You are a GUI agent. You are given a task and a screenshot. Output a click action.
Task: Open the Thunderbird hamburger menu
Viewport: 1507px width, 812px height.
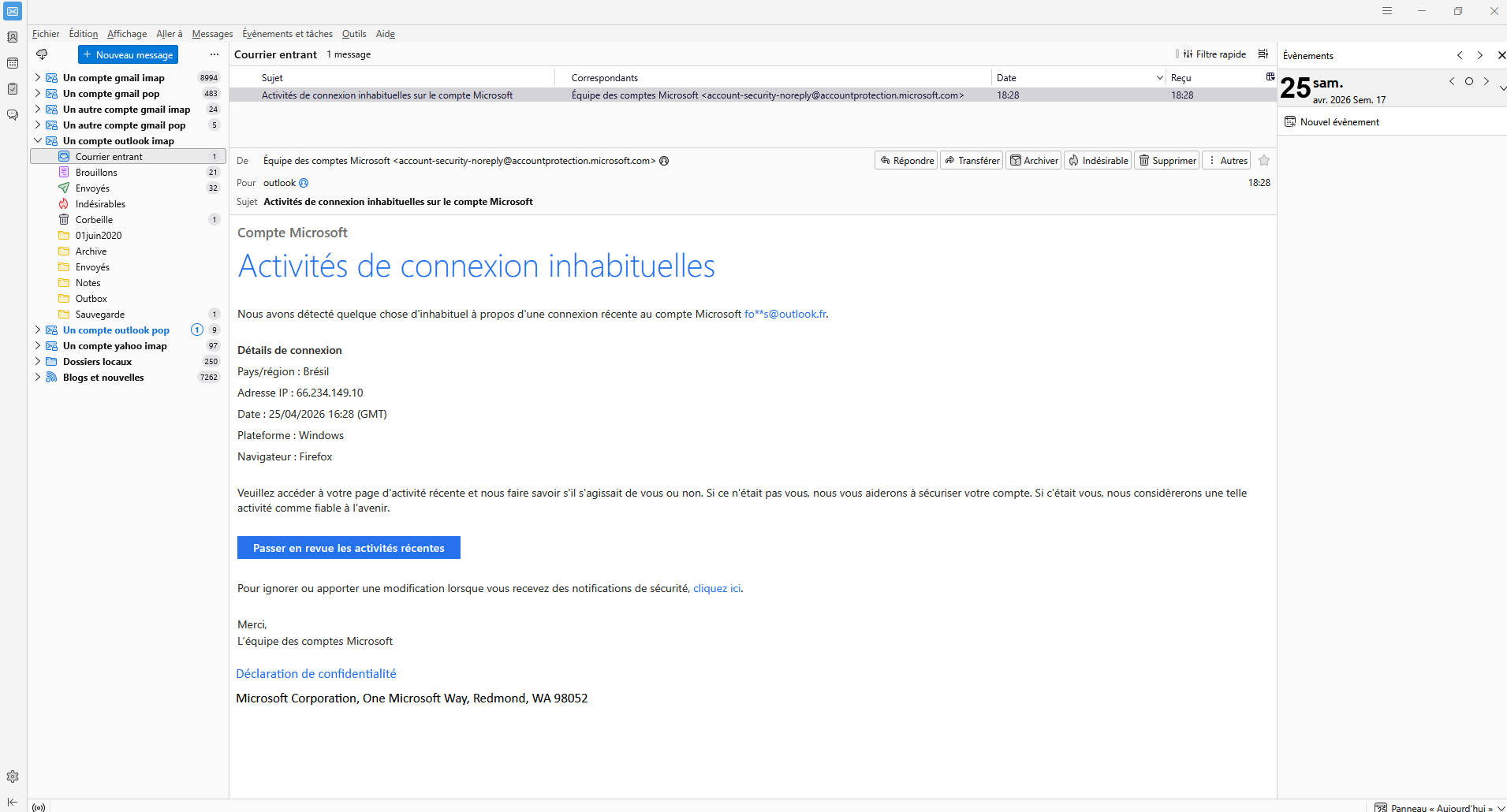click(x=1387, y=11)
